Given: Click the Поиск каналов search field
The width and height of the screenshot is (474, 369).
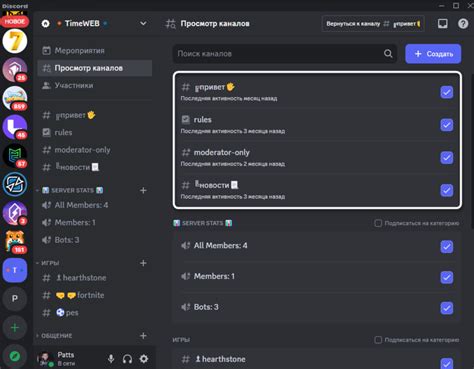Looking at the screenshot, I should 284,54.
